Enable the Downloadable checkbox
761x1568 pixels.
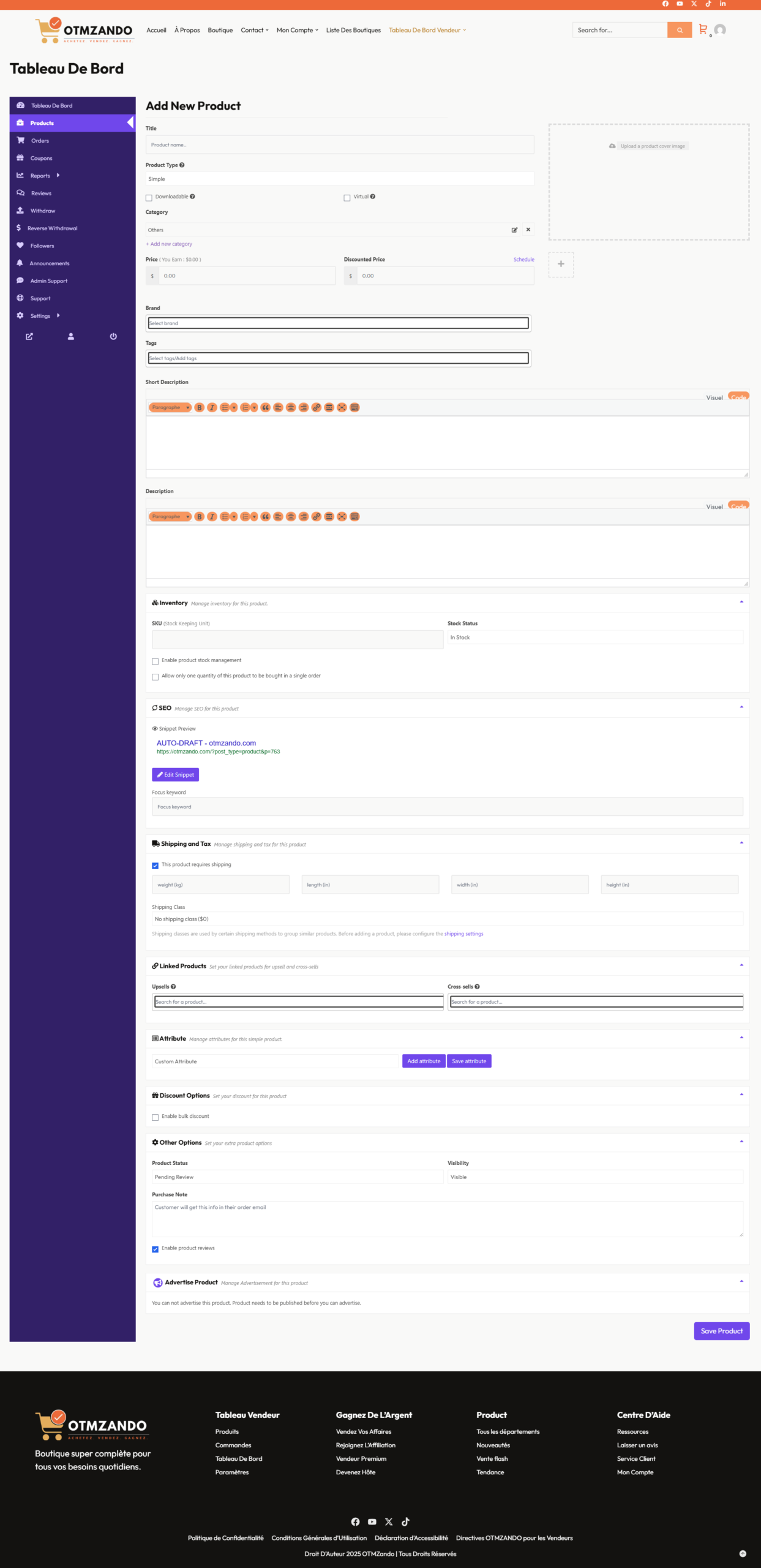149,198
